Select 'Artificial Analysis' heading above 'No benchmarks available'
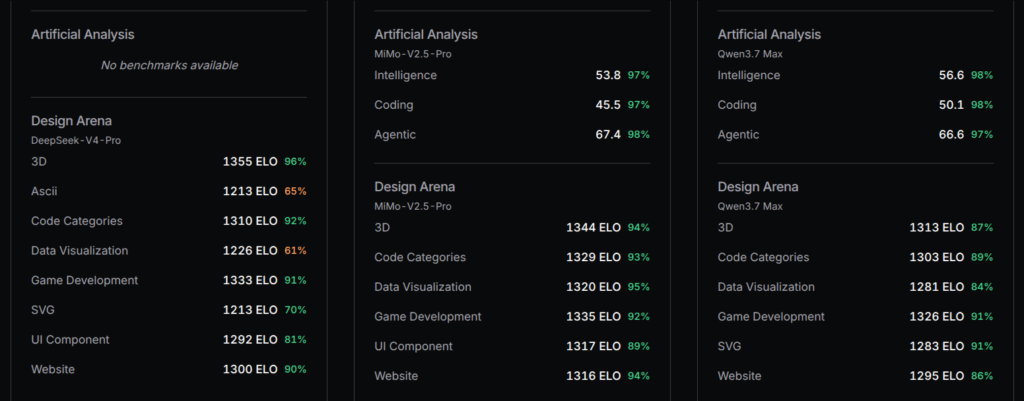Image resolution: width=1024 pixels, height=401 pixels. pos(83,35)
